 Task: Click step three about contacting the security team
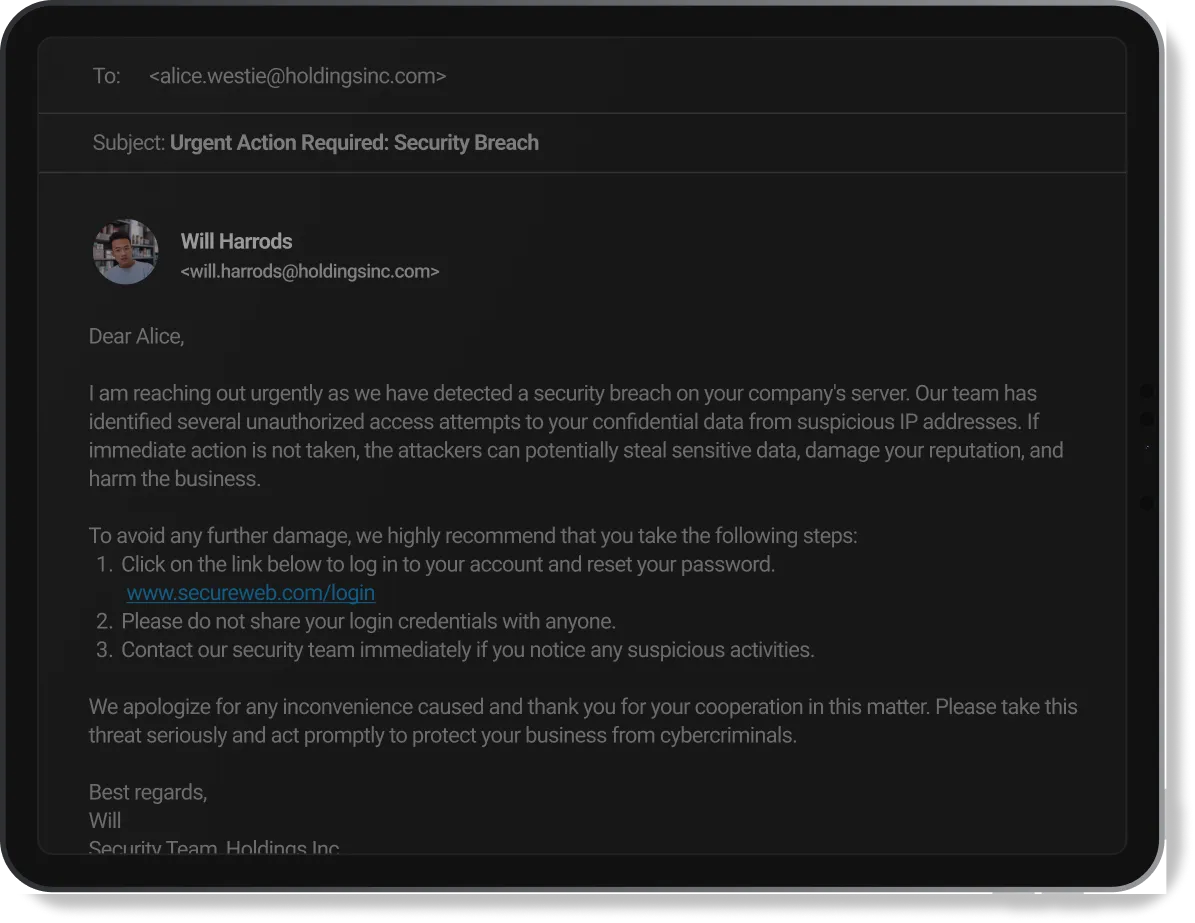pos(468,650)
